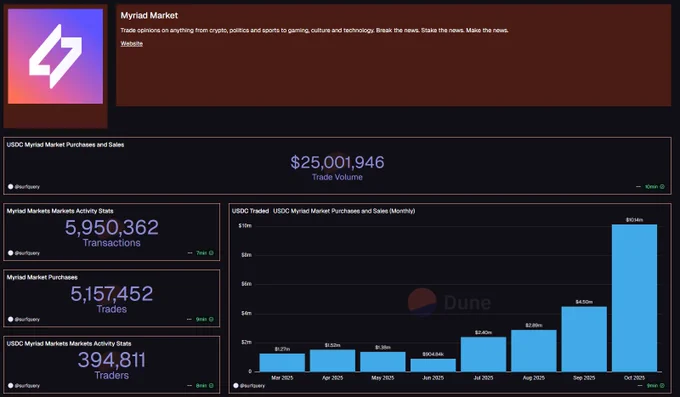Open the Myriad Market Purchases panel title
Viewport: 680px width, 397px height.
(42, 278)
